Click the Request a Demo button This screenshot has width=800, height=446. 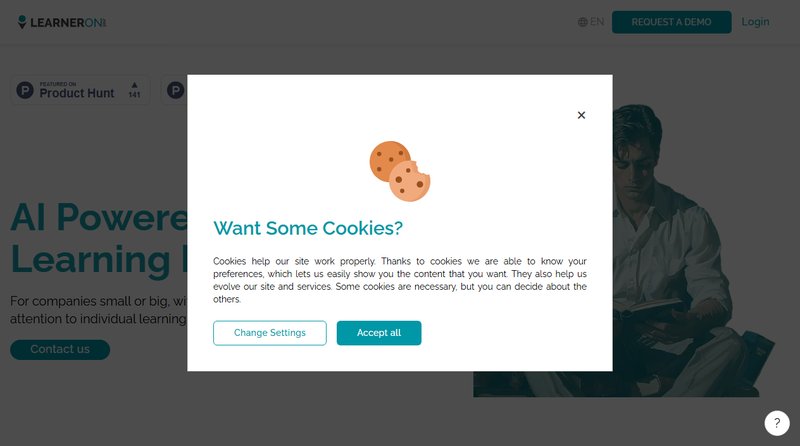tap(671, 22)
